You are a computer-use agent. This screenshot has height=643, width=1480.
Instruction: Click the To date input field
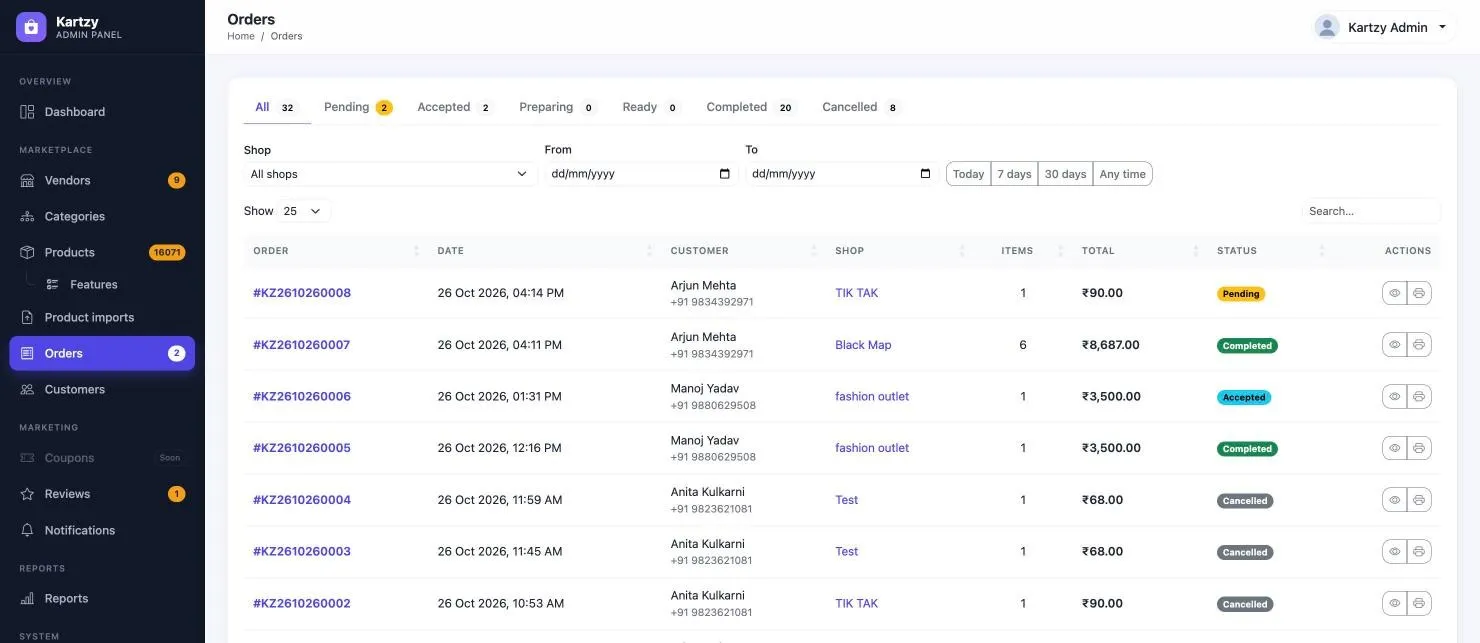click(x=841, y=174)
